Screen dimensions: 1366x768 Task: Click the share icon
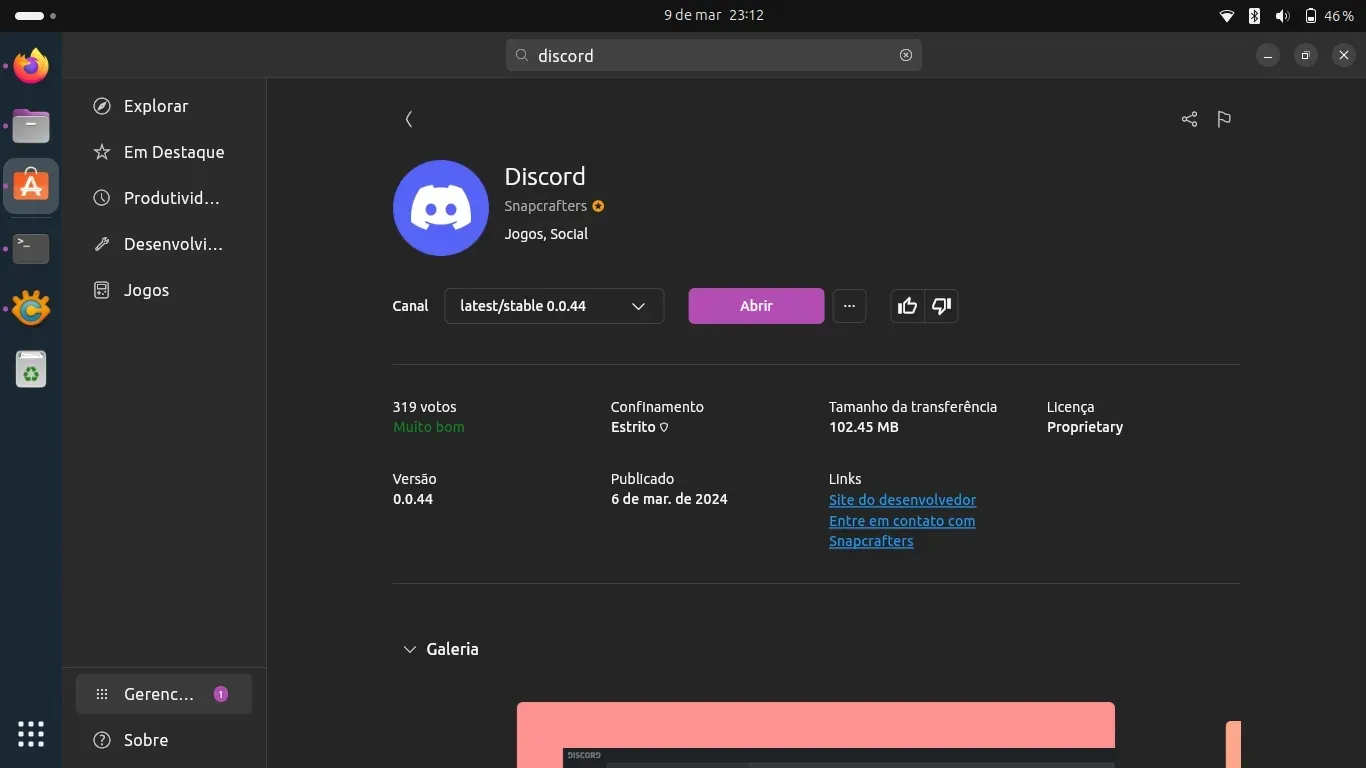(x=1189, y=119)
